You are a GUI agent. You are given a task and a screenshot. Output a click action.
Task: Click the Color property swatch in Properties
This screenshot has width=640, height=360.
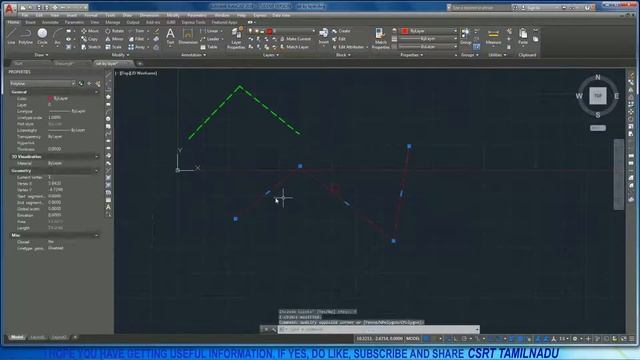pyautogui.click(x=51, y=99)
